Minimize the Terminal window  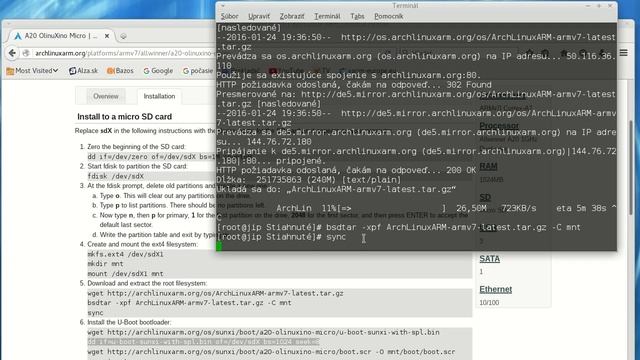click(588, 6)
